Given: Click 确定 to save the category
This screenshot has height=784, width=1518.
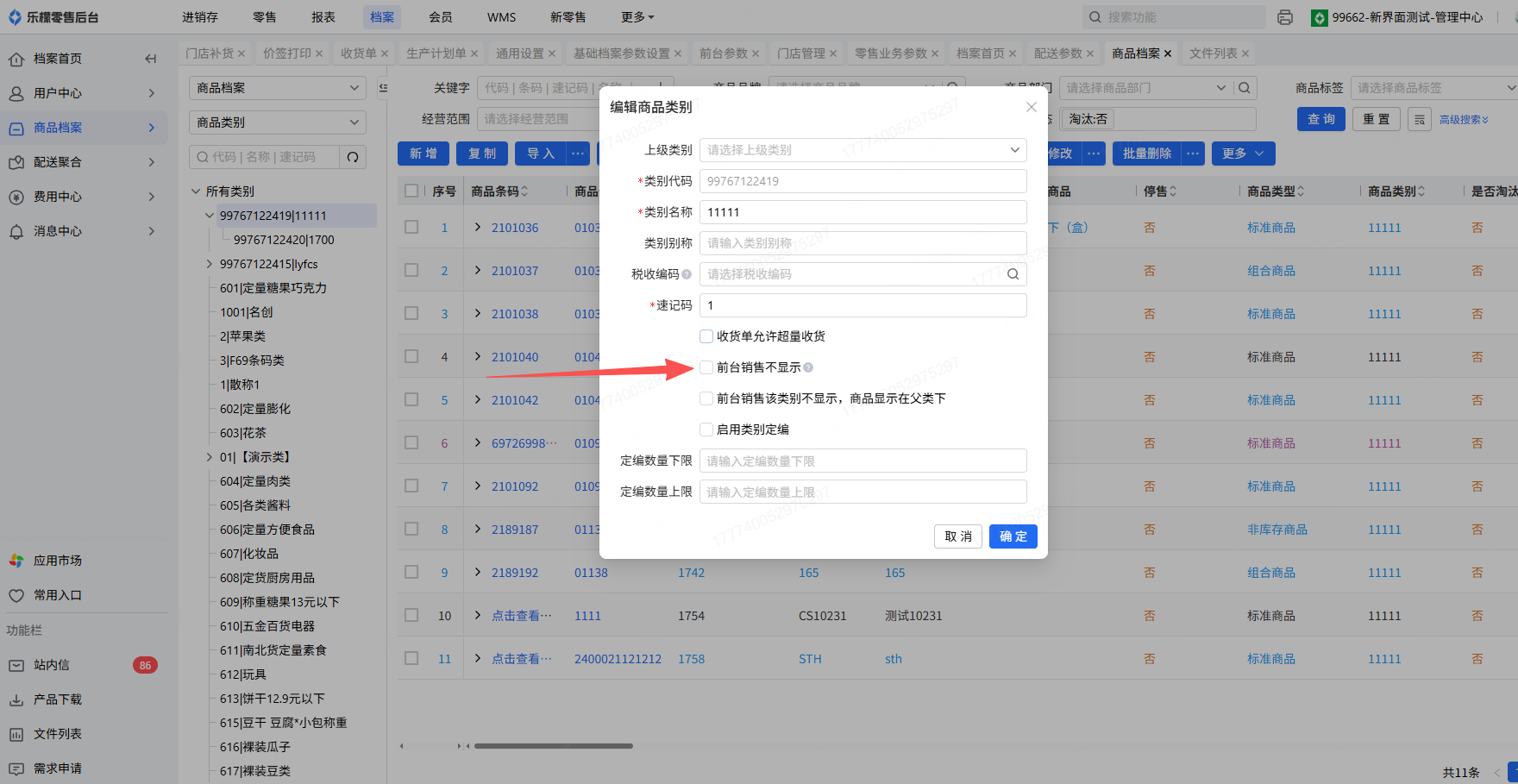Looking at the screenshot, I should click(x=1013, y=536).
